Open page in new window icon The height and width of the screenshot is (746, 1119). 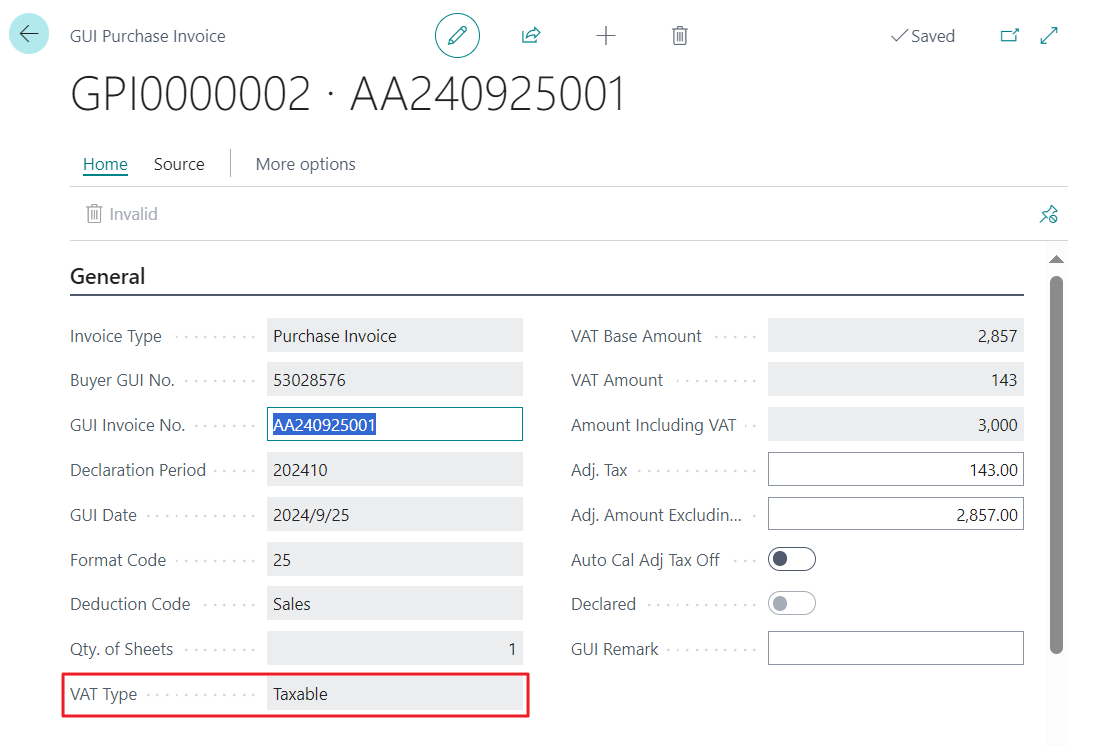coord(1009,35)
